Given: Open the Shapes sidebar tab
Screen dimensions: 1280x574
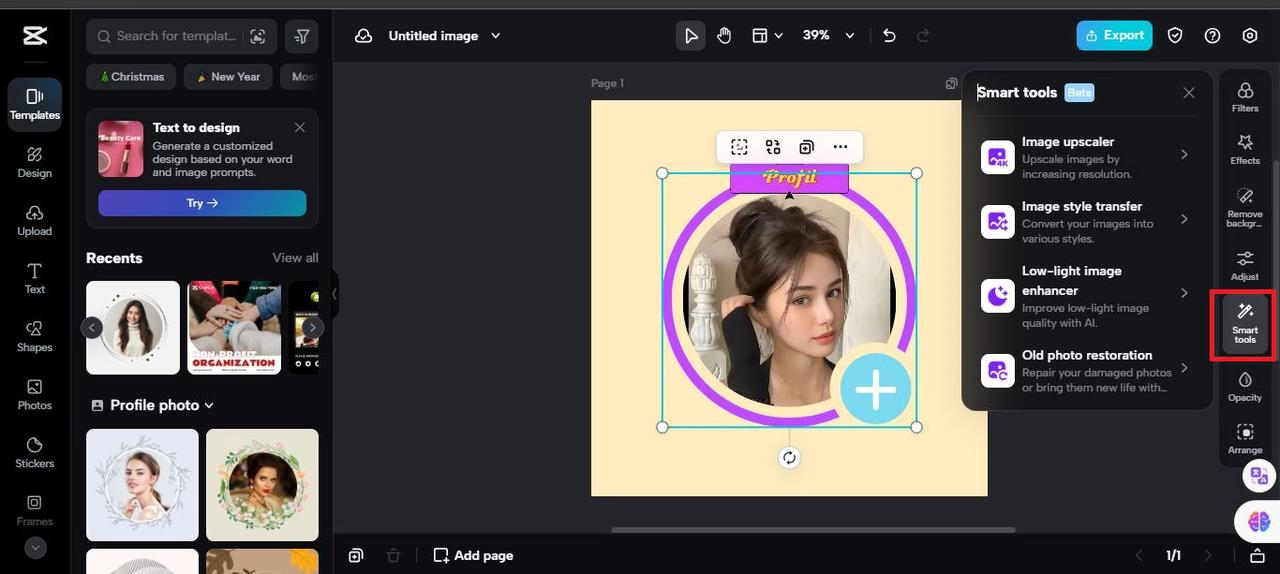Looking at the screenshot, I should tap(34, 336).
